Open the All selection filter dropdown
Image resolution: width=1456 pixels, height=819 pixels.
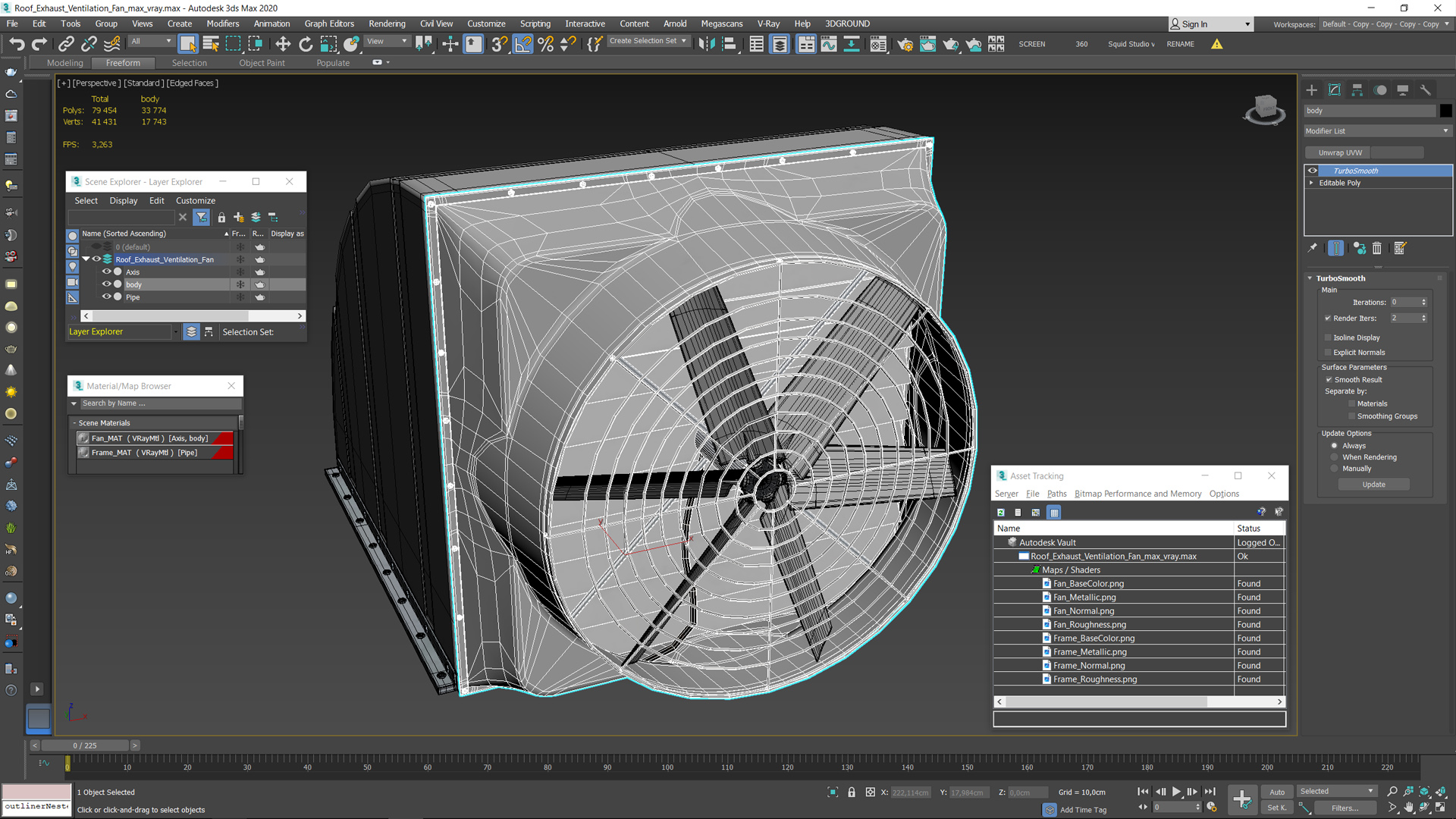(x=151, y=42)
